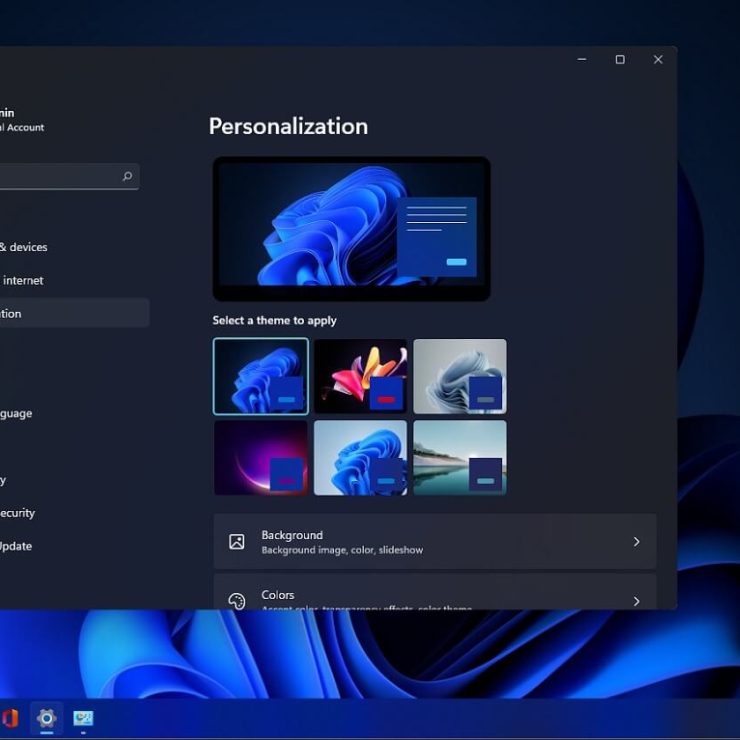Click the desktop preview image

pyautogui.click(x=352, y=229)
